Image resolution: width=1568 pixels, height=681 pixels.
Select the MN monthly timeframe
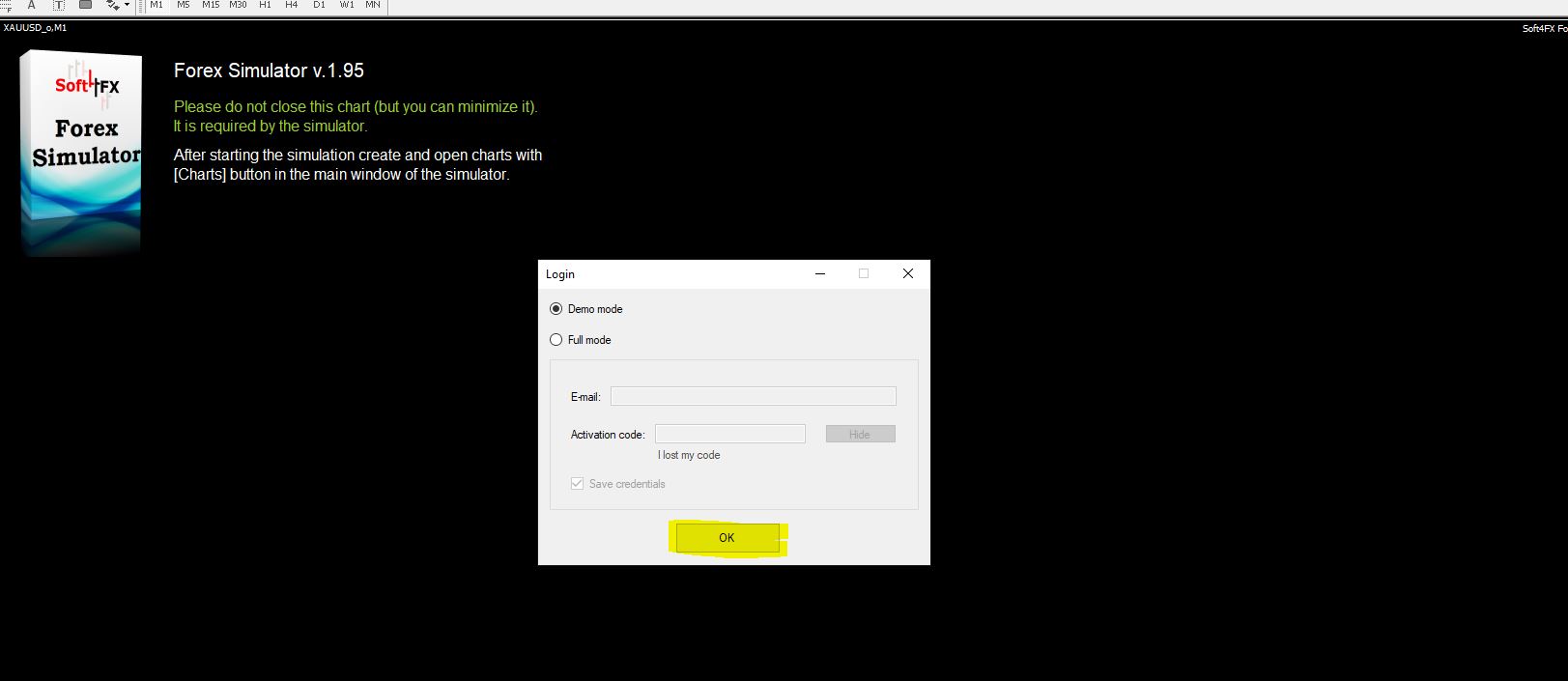373,5
